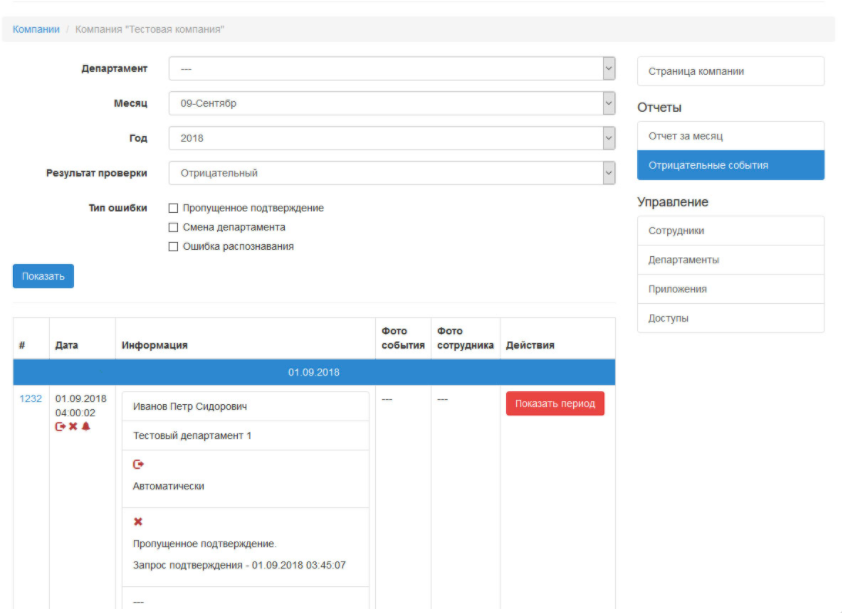Image resolution: width=842 pixels, height=613 pixels.
Task: Click the red exit icon under date 01.09.2018
Action: click(x=60, y=427)
